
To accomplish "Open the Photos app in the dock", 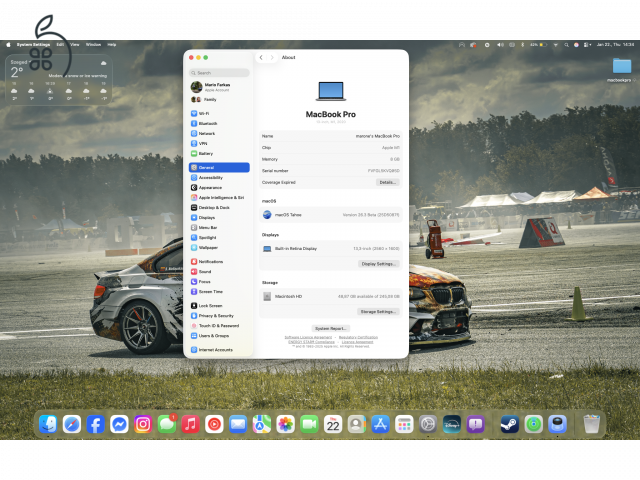I will pyautogui.click(x=285, y=424).
